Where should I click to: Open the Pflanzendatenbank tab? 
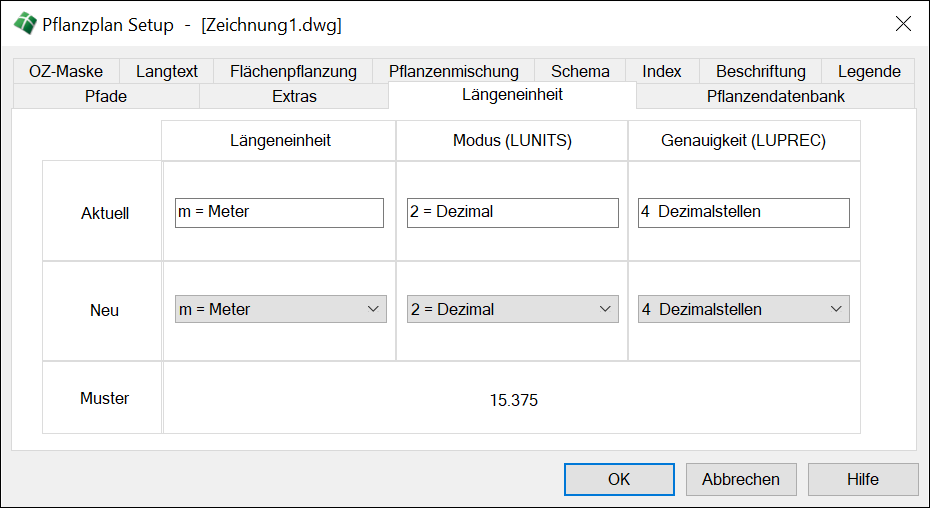coord(775,96)
